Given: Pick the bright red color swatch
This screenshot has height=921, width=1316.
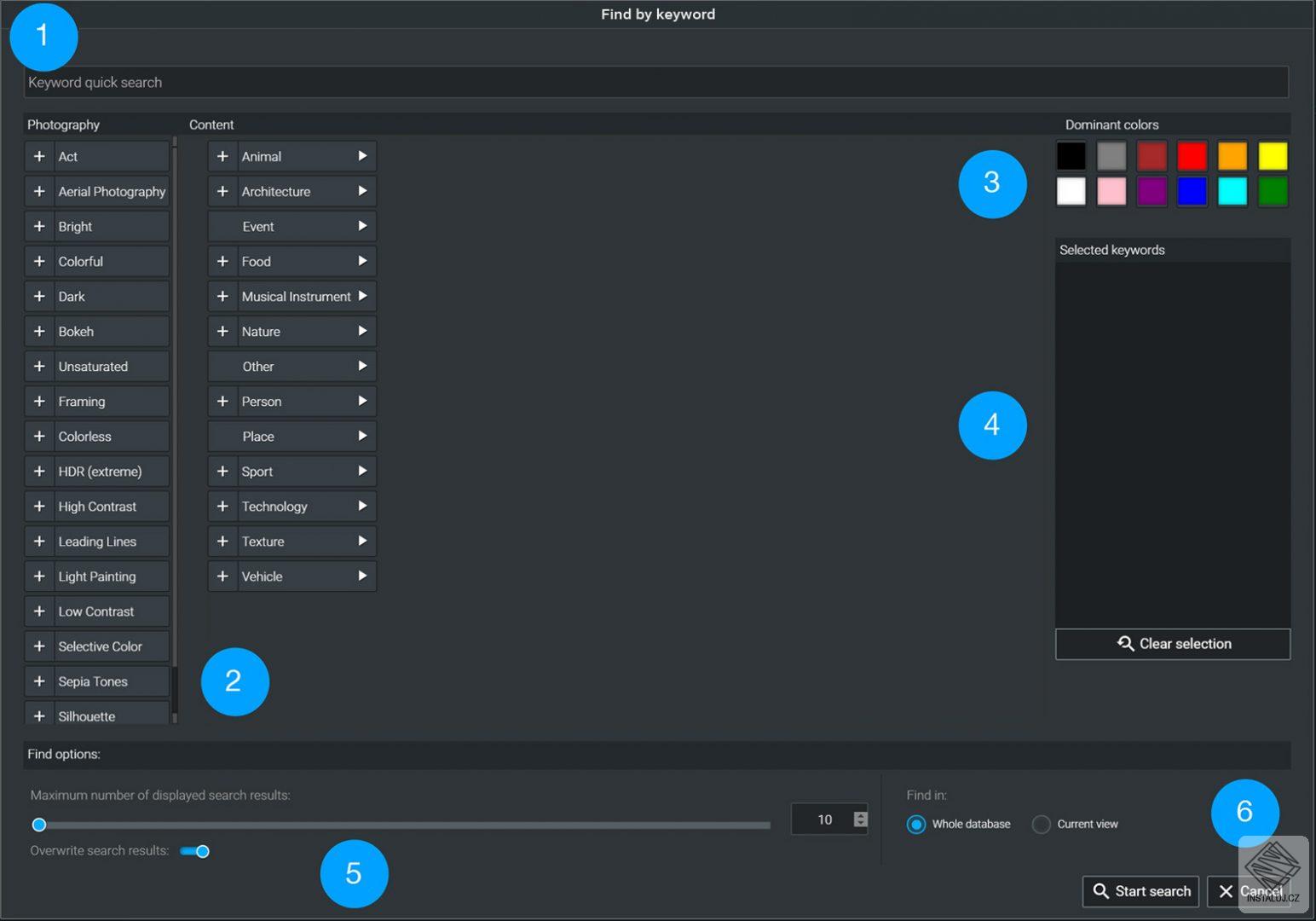Looking at the screenshot, I should click(x=1192, y=156).
